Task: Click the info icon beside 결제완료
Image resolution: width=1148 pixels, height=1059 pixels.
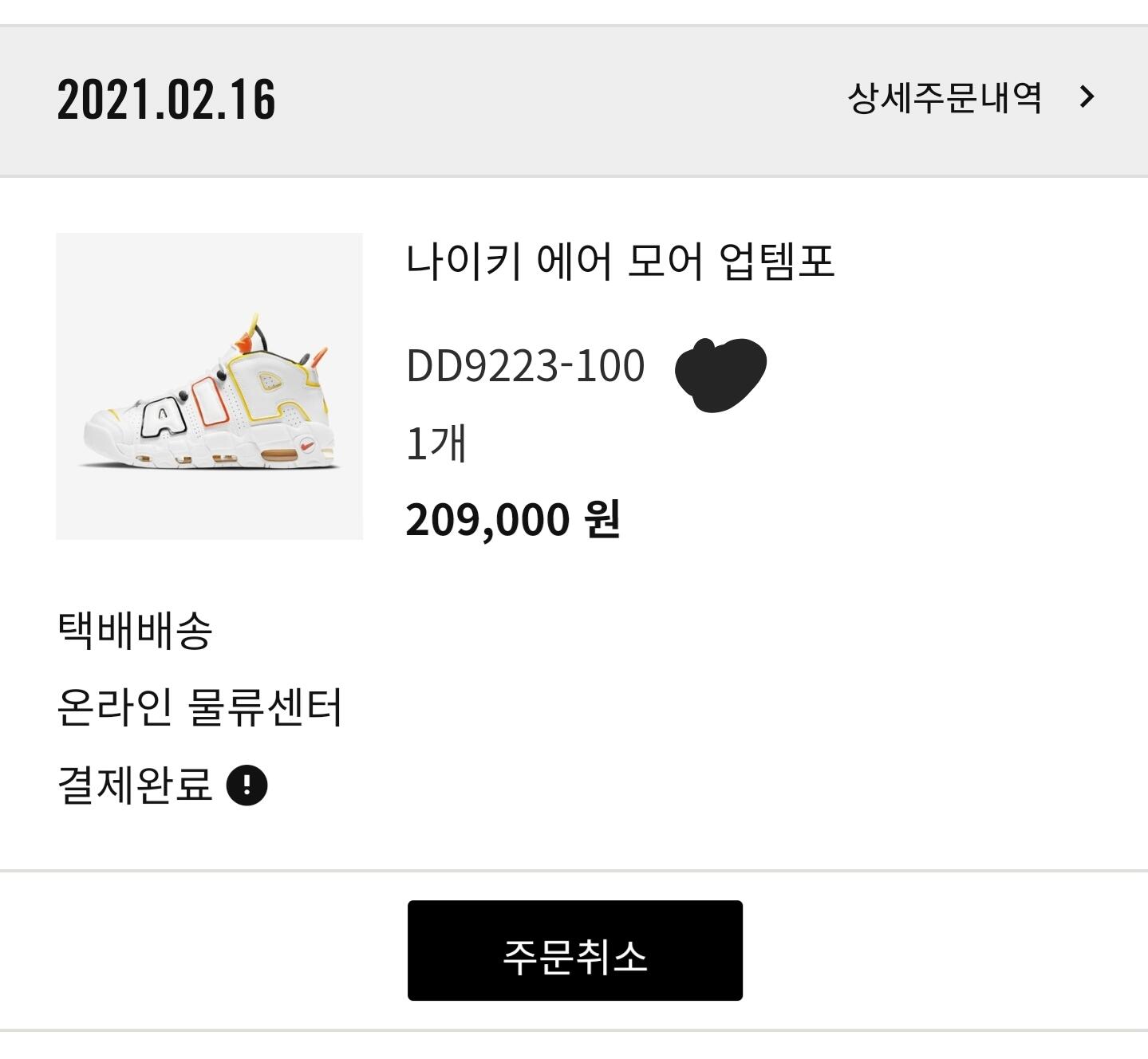Action: (x=247, y=785)
